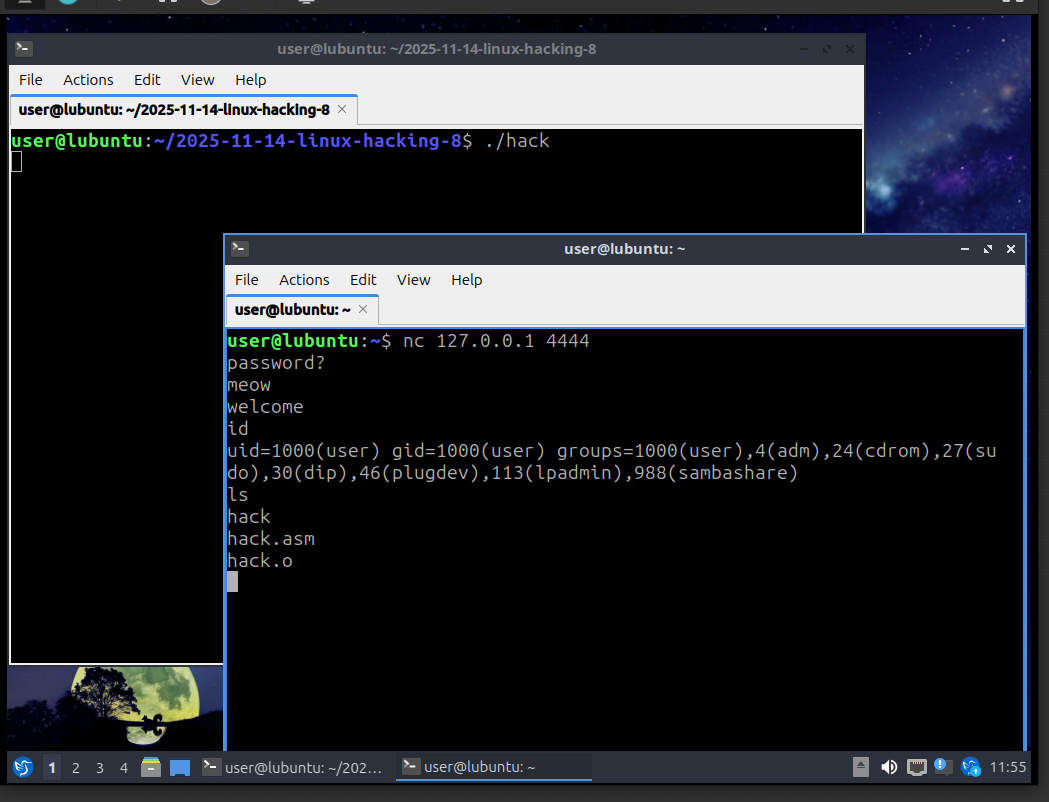Switch to virtual desktop 4
Image resolution: width=1049 pixels, height=802 pixels.
pyautogui.click(x=124, y=768)
